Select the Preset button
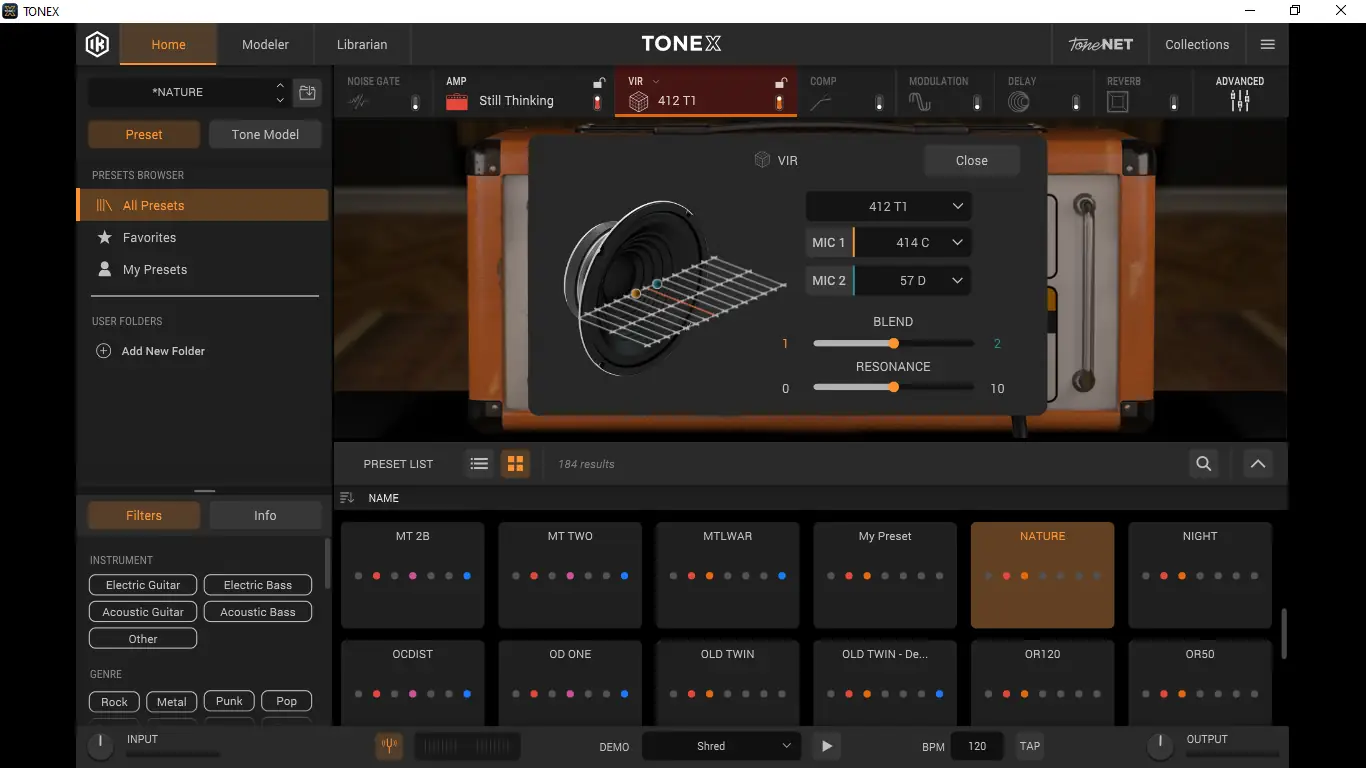Viewport: 1366px width, 768px height. (x=144, y=134)
